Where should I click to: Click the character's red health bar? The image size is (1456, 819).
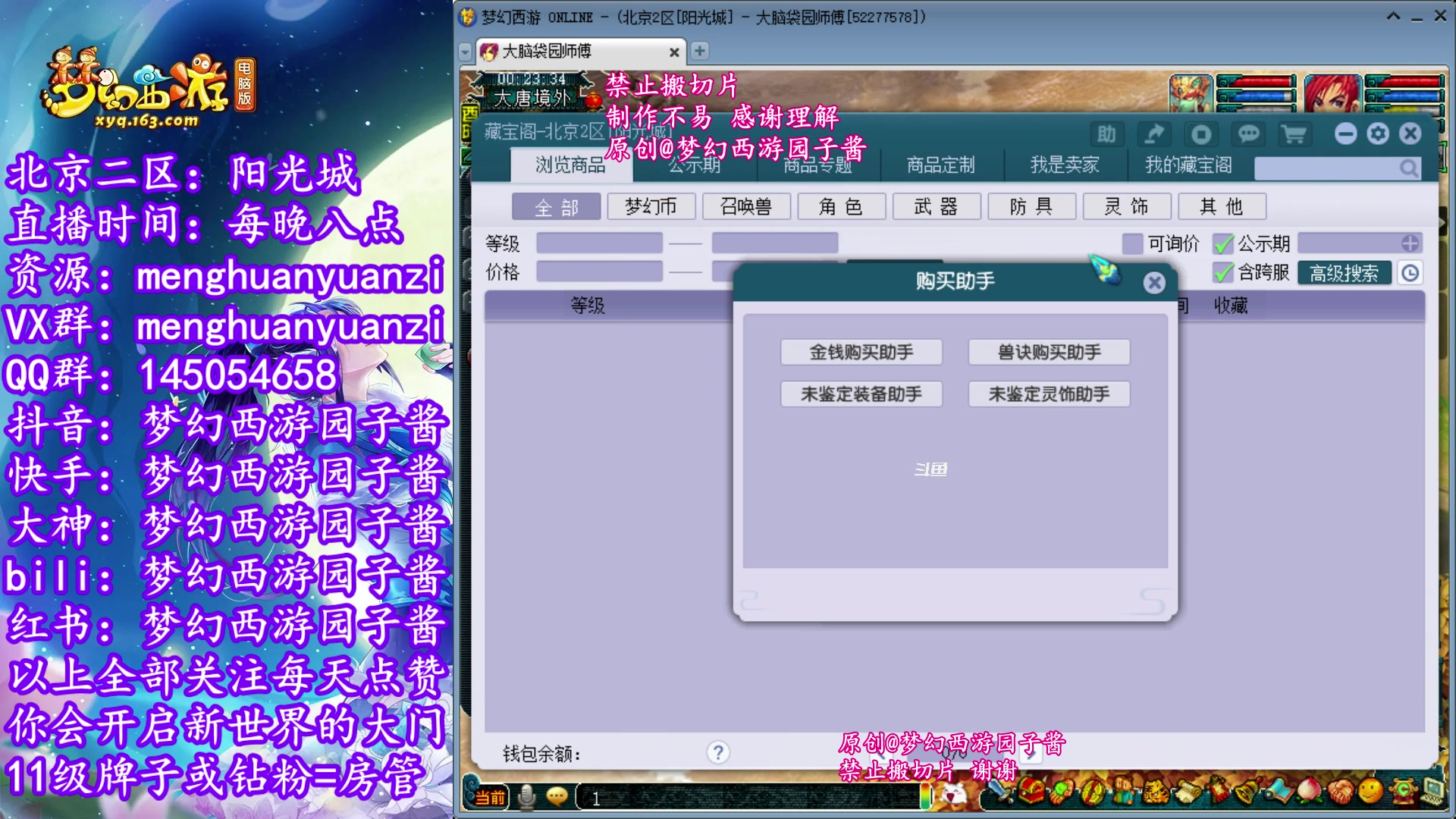coord(1405,81)
